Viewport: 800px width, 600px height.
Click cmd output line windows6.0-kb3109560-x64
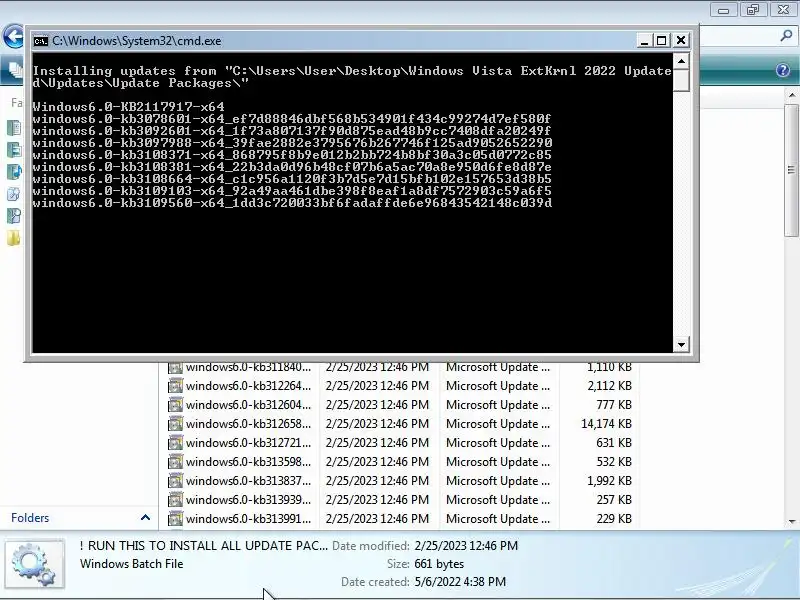tap(292, 203)
